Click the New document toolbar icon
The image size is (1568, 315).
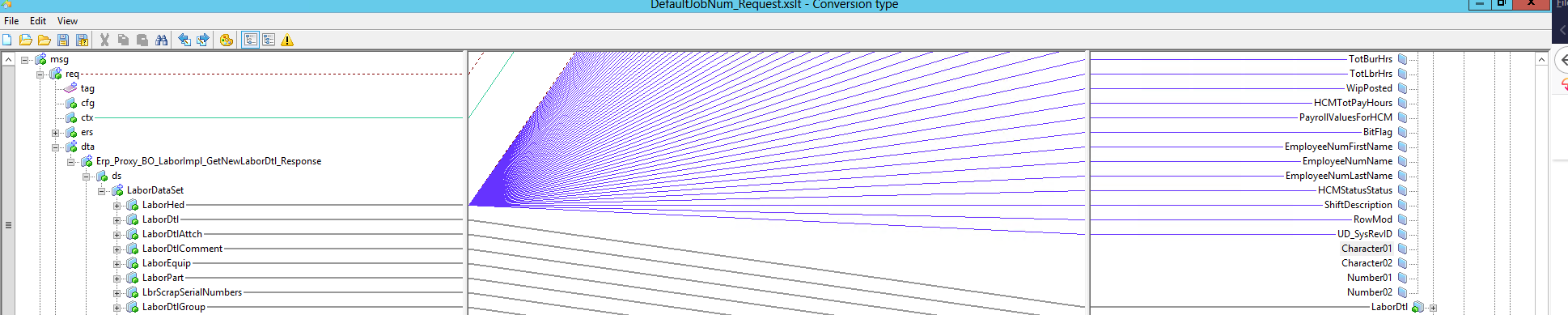(7, 40)
